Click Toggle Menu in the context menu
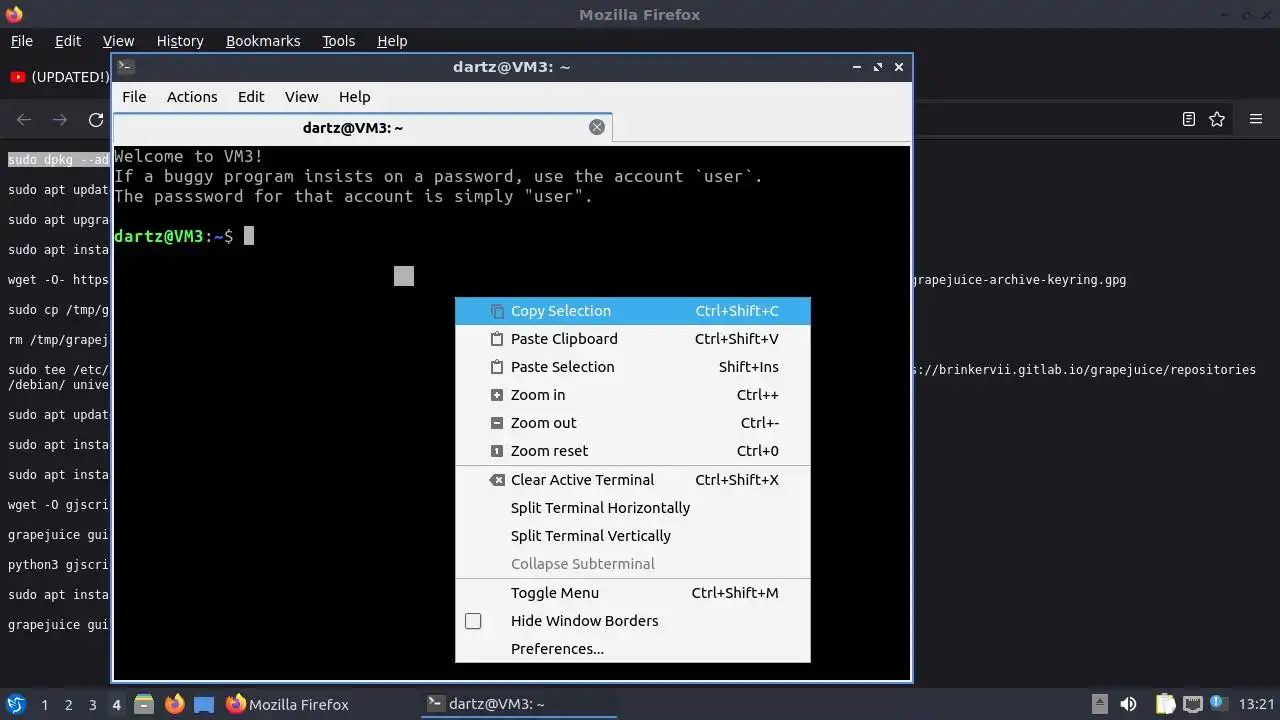The image size is (1280, 720). [632, 593]
